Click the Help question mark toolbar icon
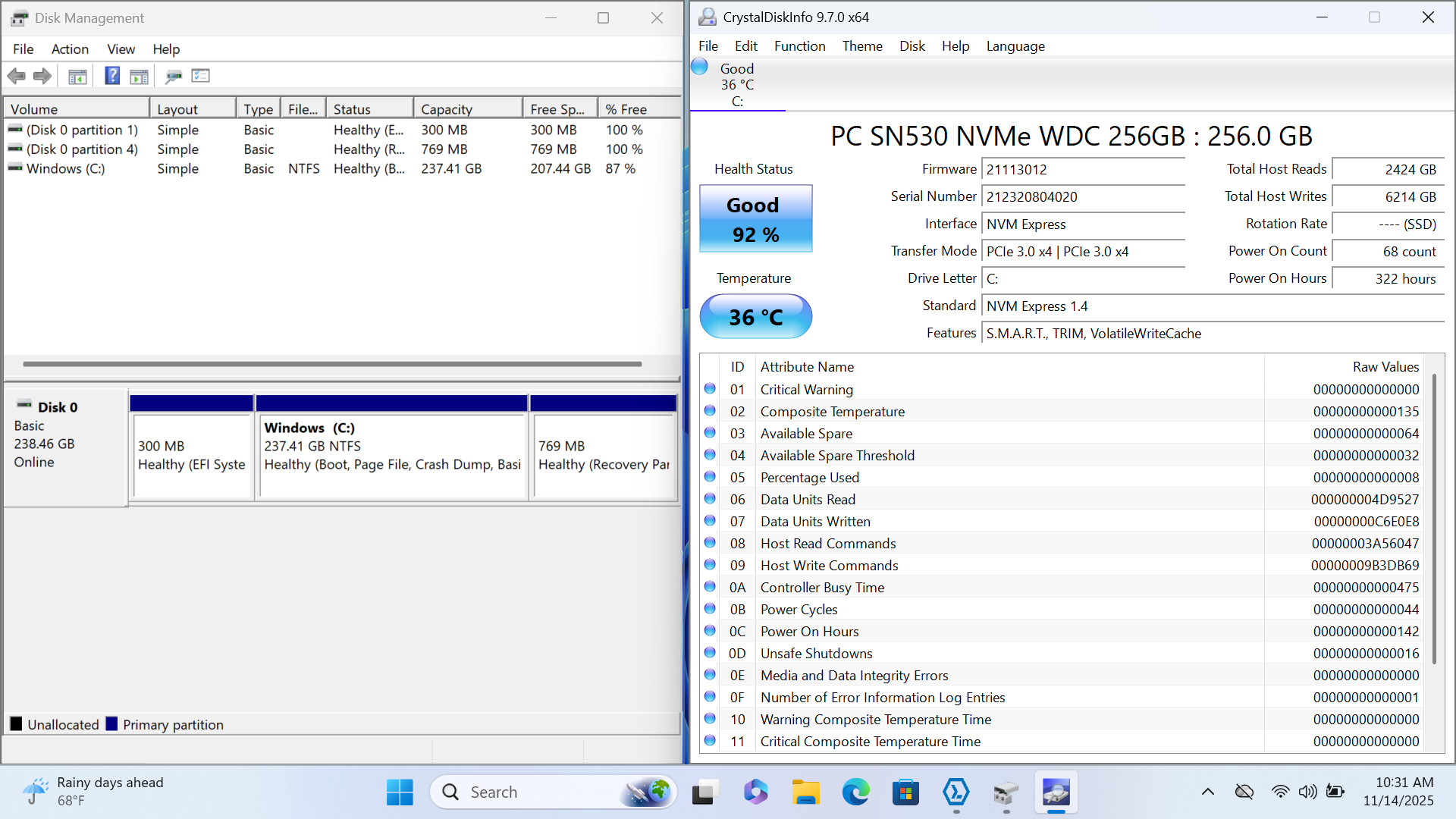This screenshot has height=819, width=1456. [x=112, y=76]
